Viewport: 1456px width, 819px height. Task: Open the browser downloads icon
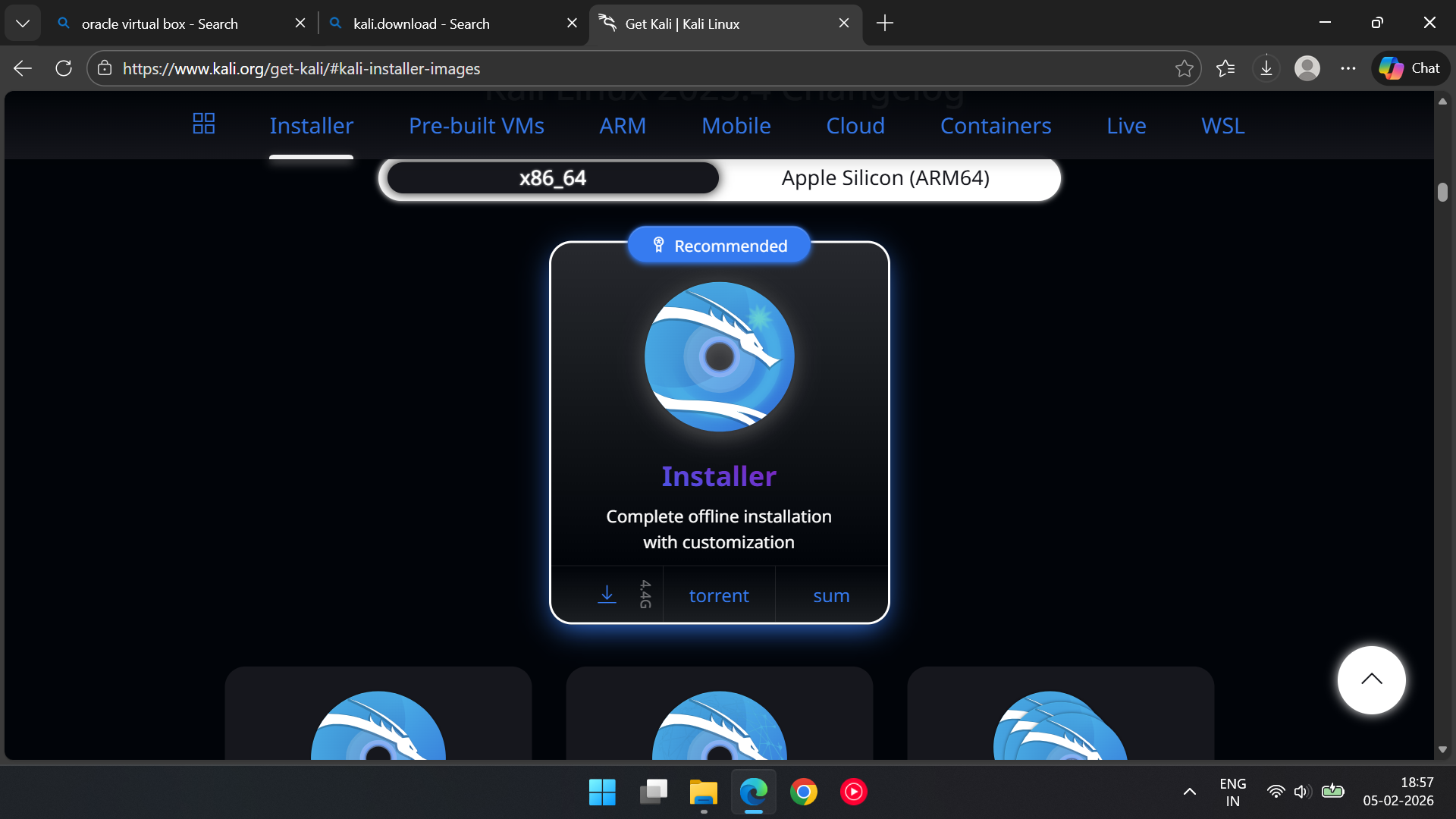pos(1266,68)
